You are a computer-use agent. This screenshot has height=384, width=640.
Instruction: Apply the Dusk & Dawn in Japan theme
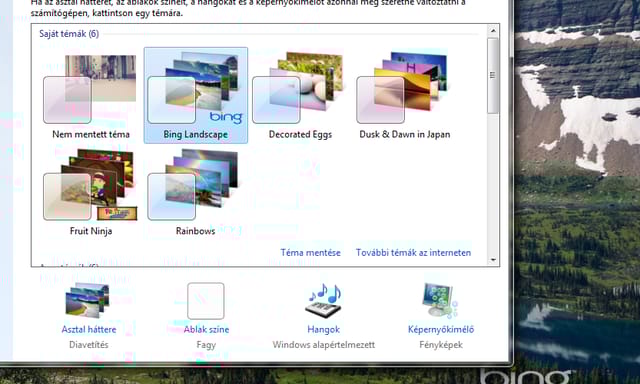click(x=404, y=95)
